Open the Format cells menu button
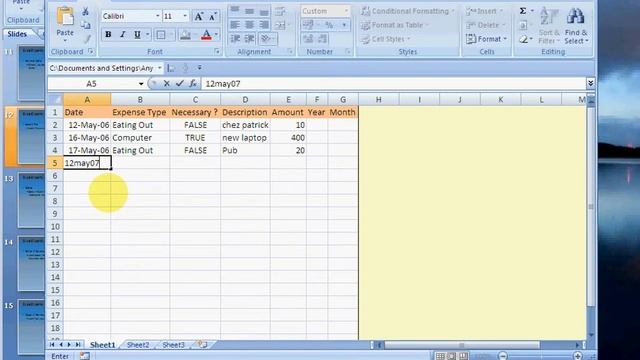The height and width of the screenshot is (360, 640). 487,39
